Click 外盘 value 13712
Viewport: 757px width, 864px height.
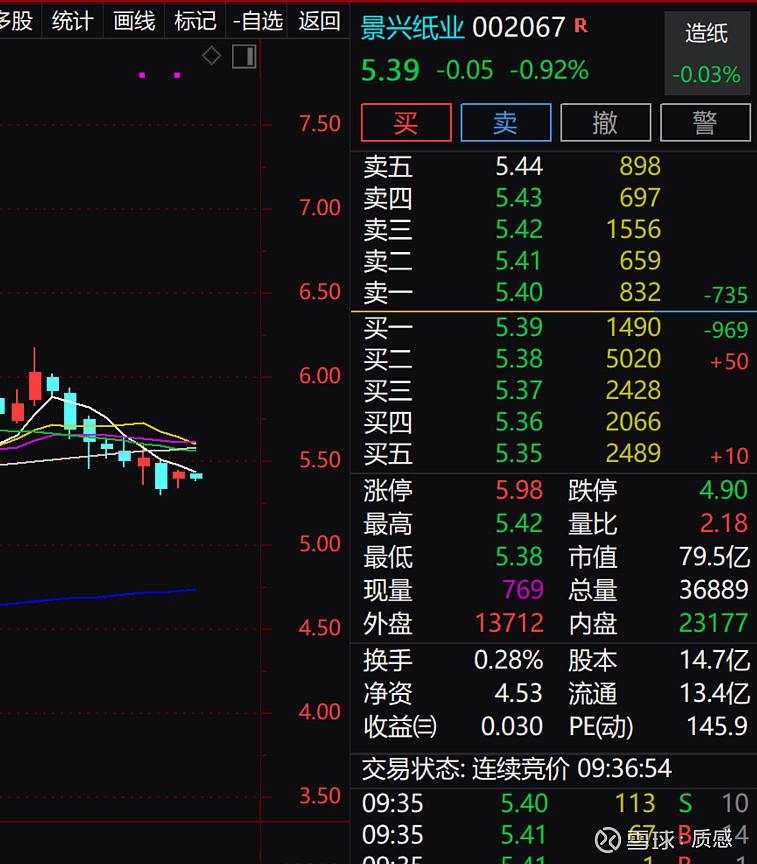509,623
